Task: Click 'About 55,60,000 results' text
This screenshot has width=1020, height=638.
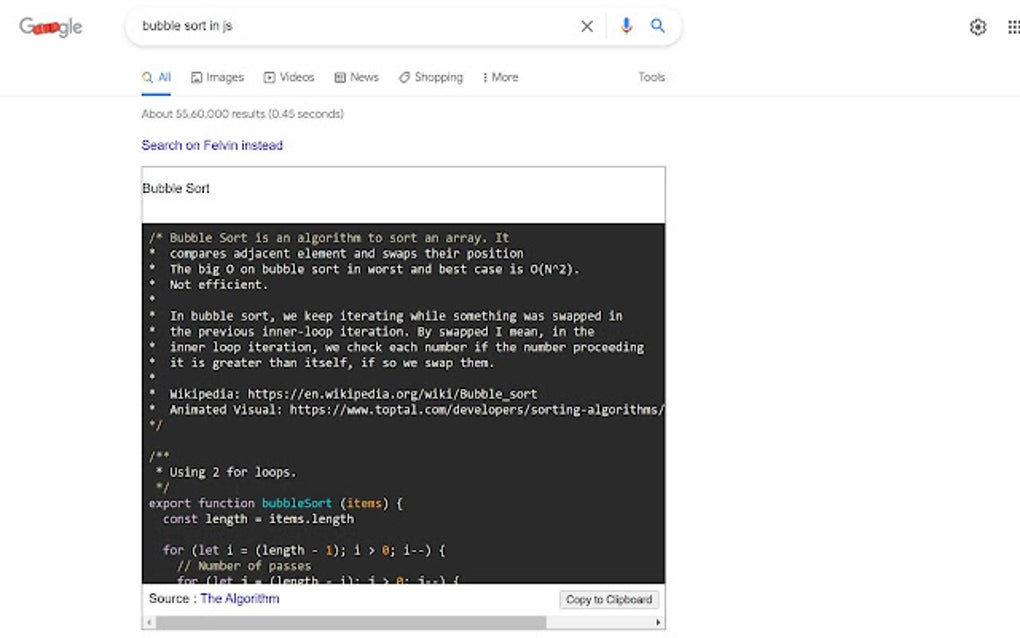Action: pos(243,114)
